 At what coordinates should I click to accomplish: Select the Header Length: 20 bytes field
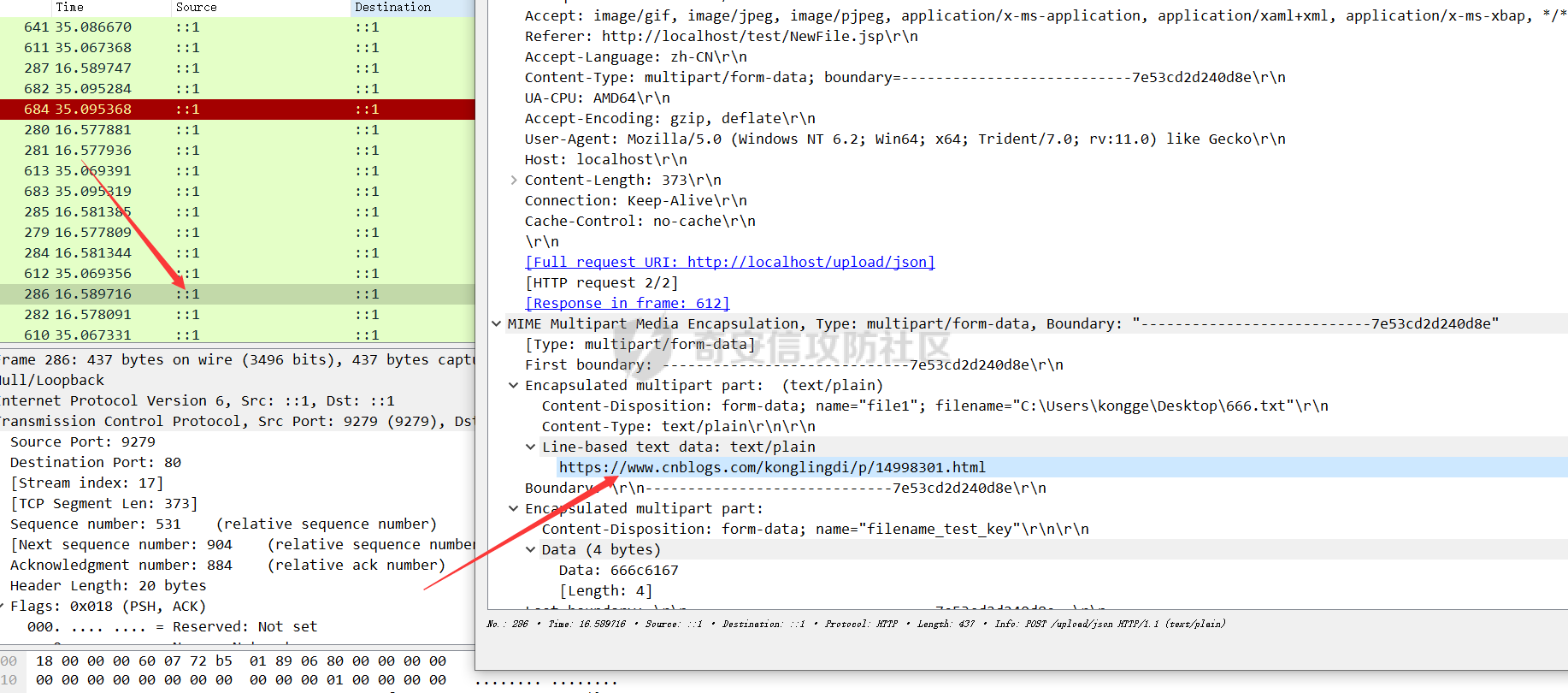(x=109, y=585)
